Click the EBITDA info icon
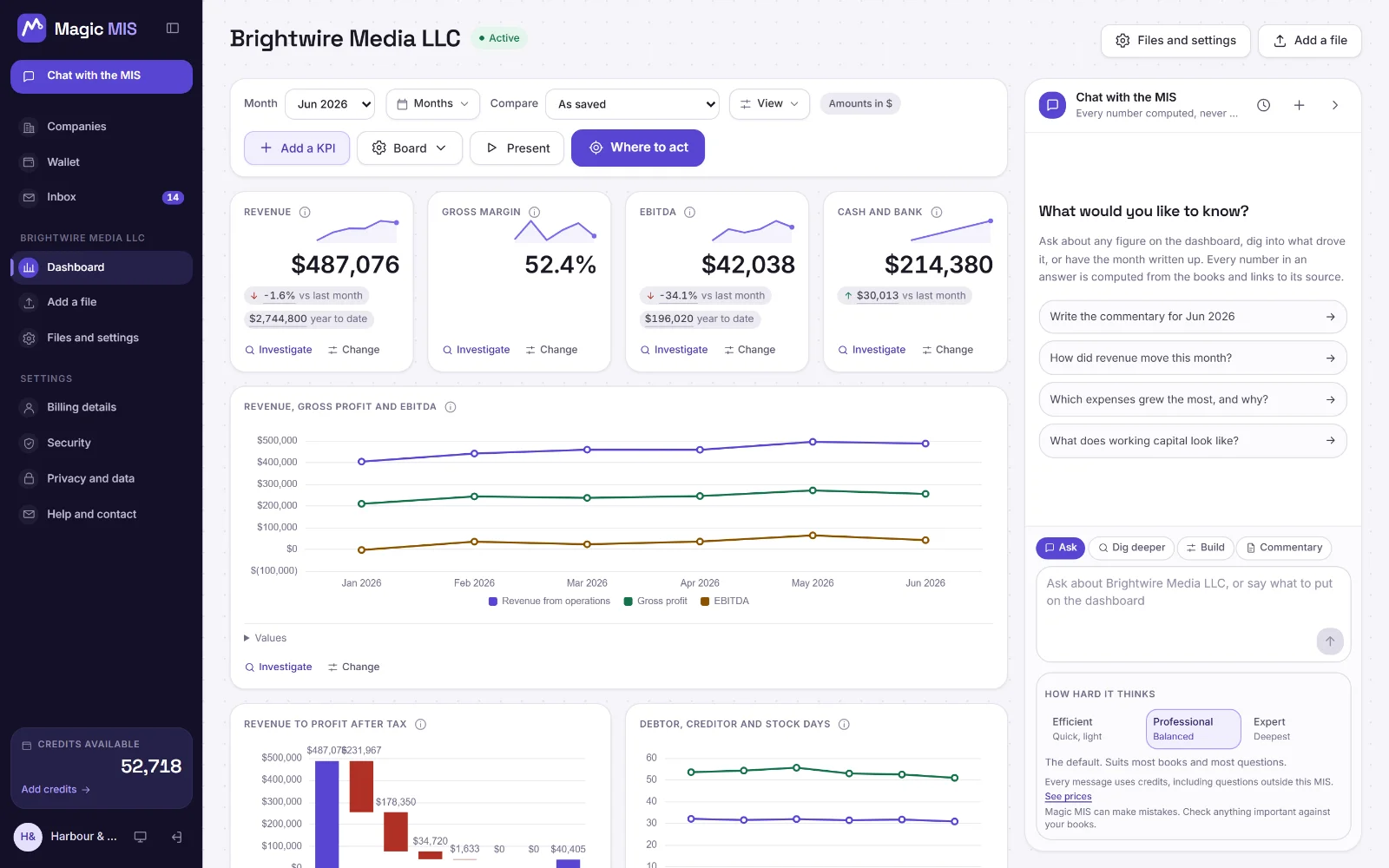Image resolution: width=1389 pixels, height=868 pixels. point(690,212)
